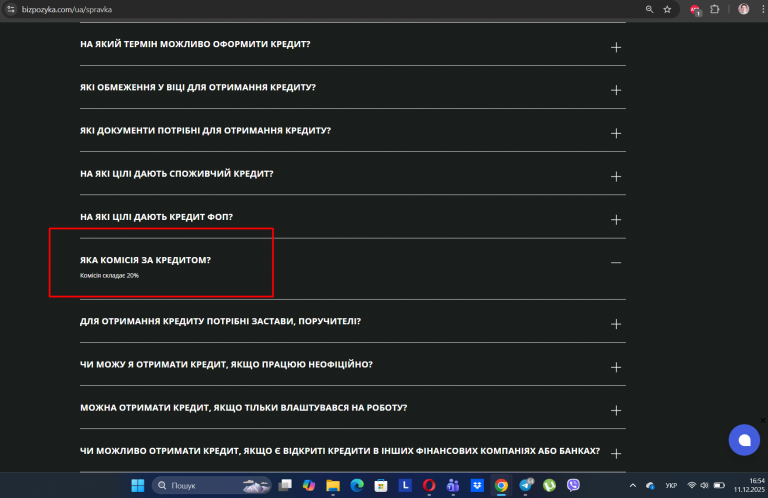Open the zoom magnifier icon in address bar
Image resolution: width=768 pixels, height=498 pixels.
(x=649, y=9)
